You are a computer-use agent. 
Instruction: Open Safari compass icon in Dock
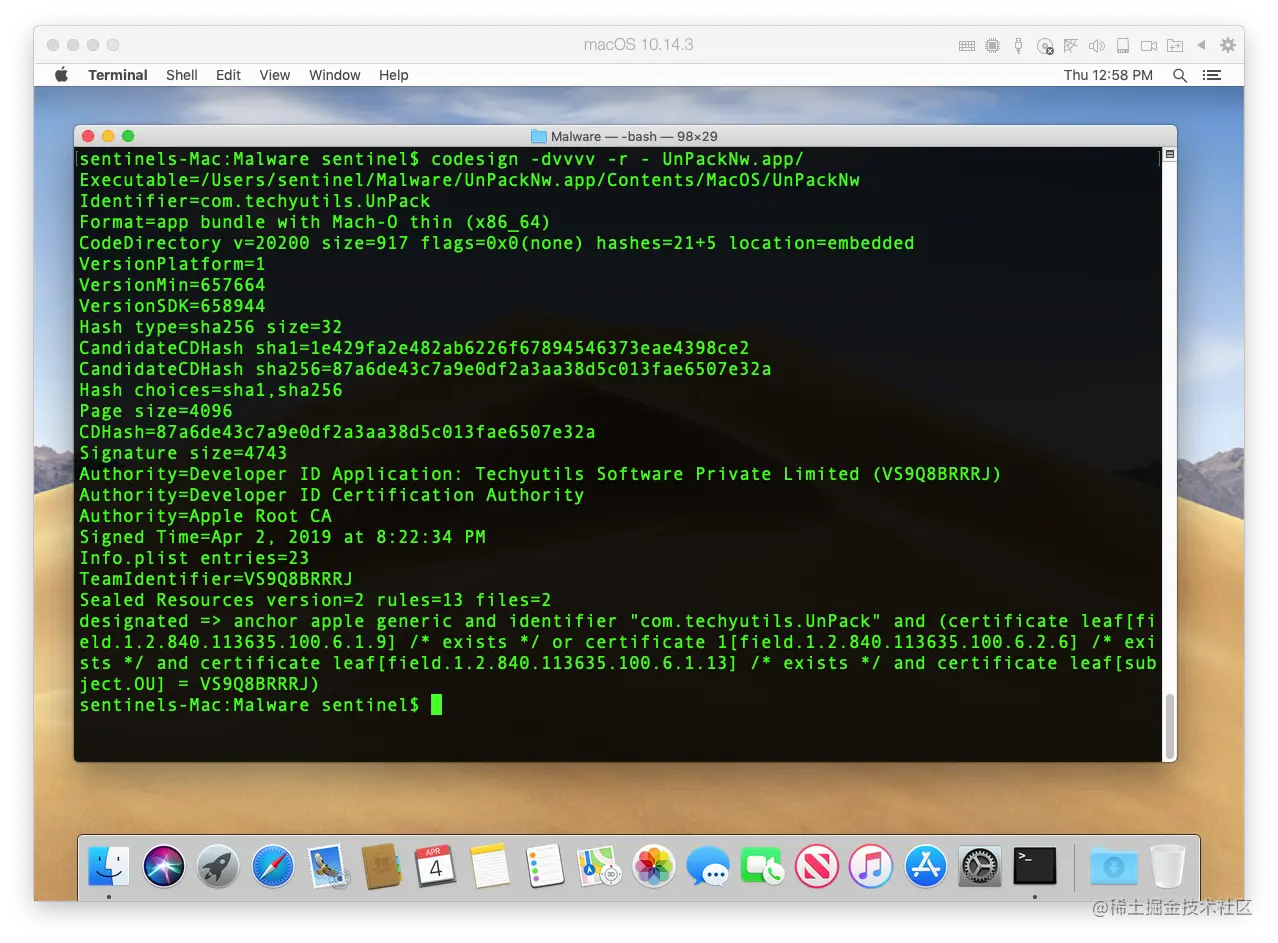[x=272, y=866]
